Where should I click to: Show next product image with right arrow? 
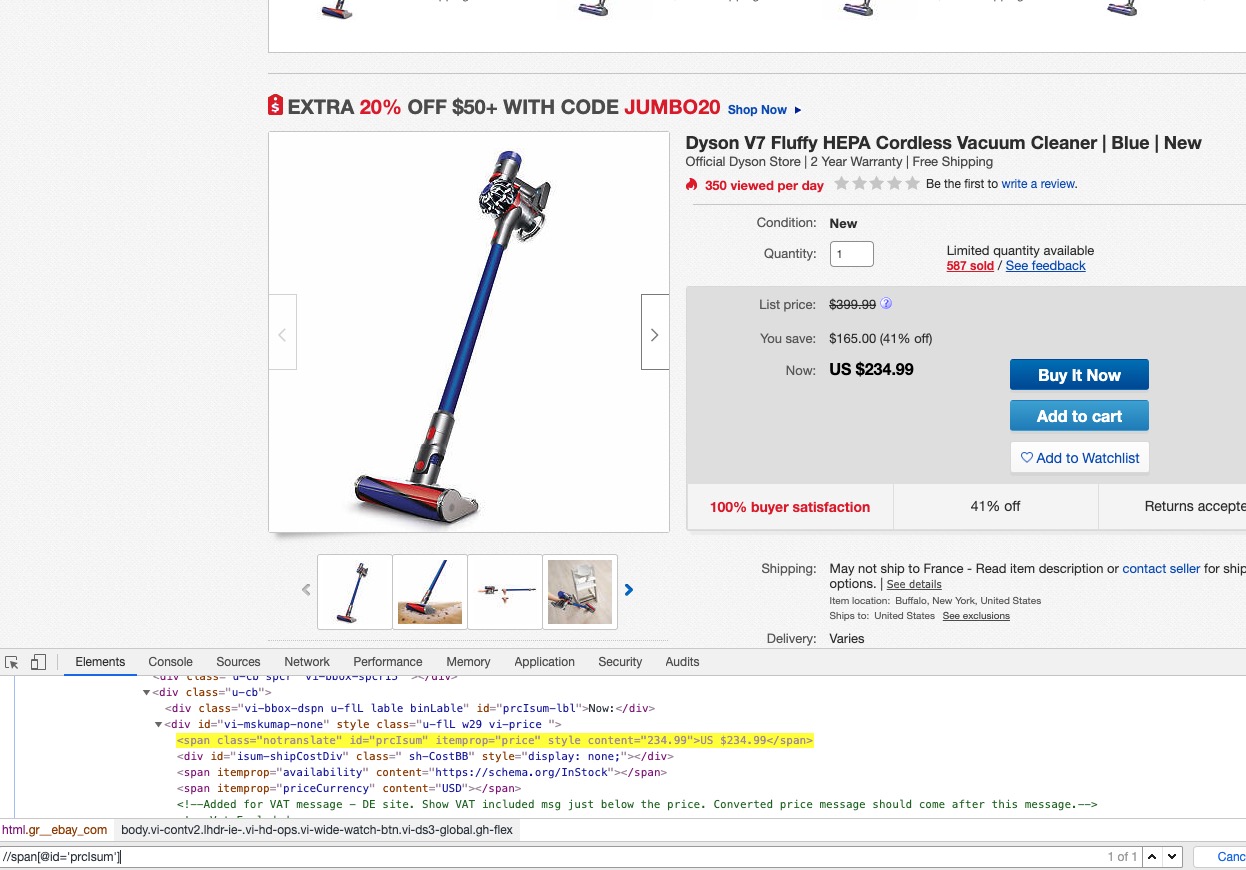tap(655, 334)
